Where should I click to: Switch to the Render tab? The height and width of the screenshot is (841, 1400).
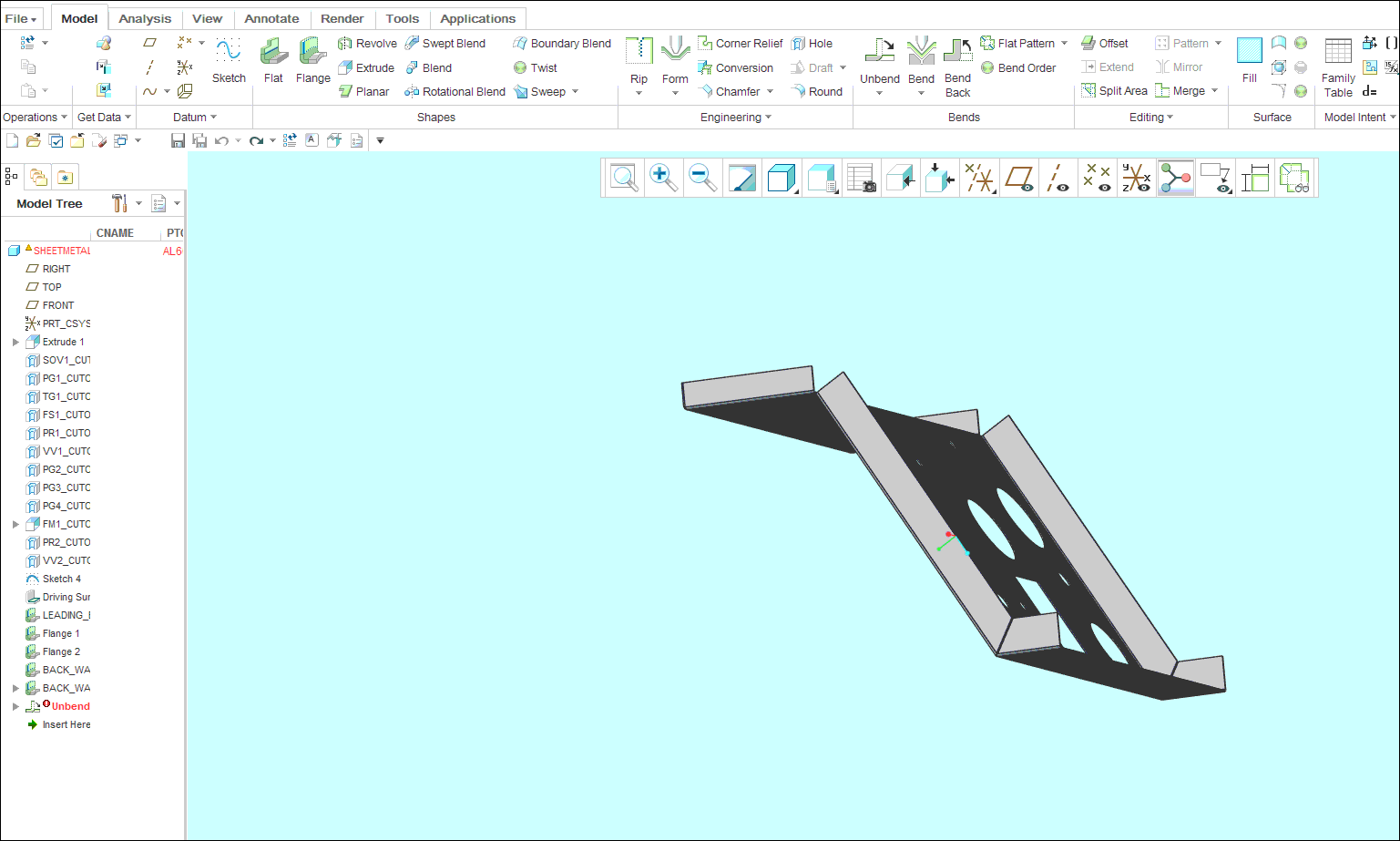342,18
